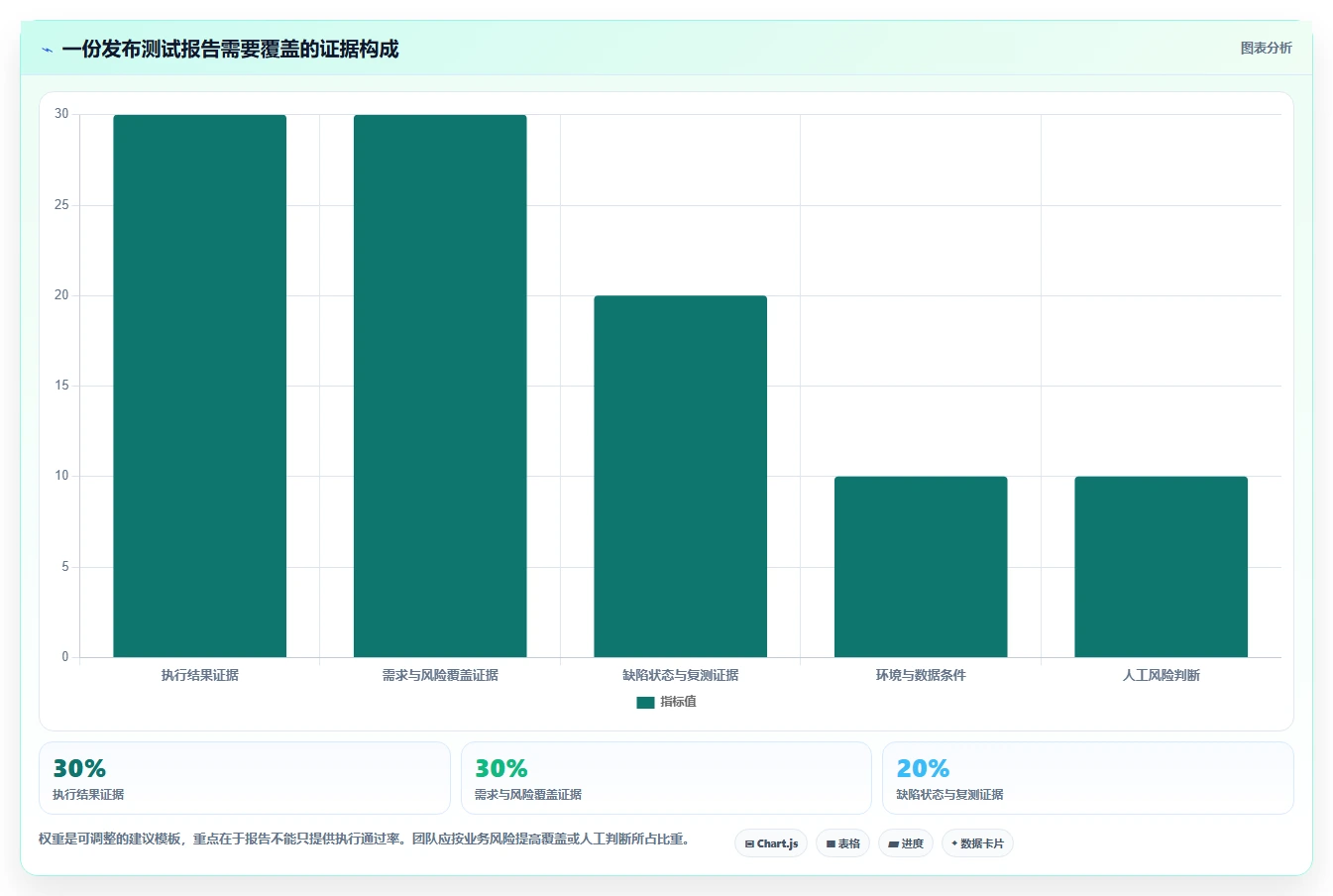Click the y-axis value 5
1333x896 pixels.
click(x=65, y=567)
